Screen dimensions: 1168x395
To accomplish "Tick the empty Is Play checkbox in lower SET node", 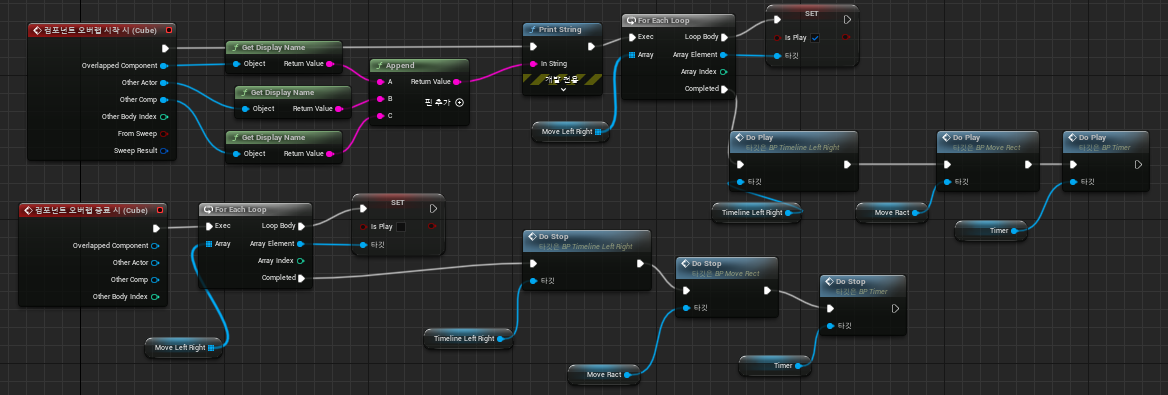I will [401, 227].
